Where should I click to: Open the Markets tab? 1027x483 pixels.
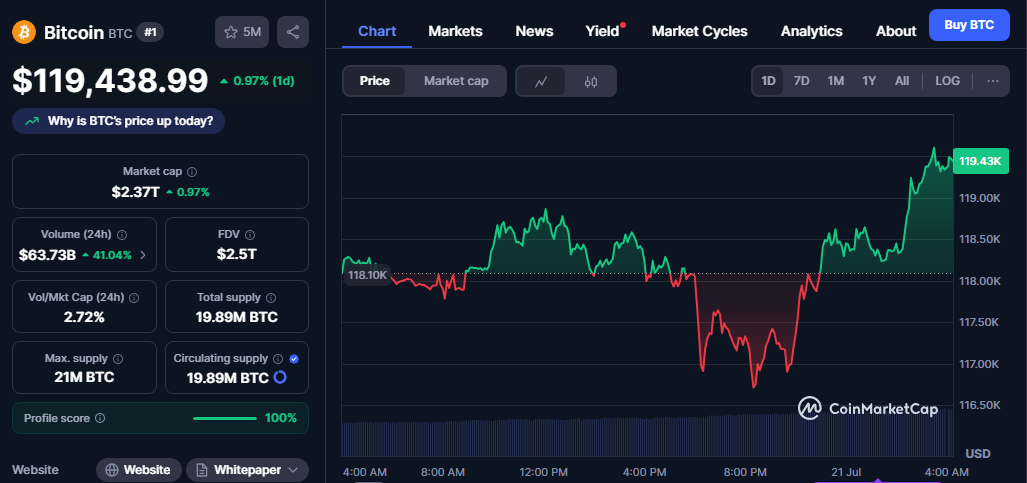pyautogui.click(x=455, y=31)
